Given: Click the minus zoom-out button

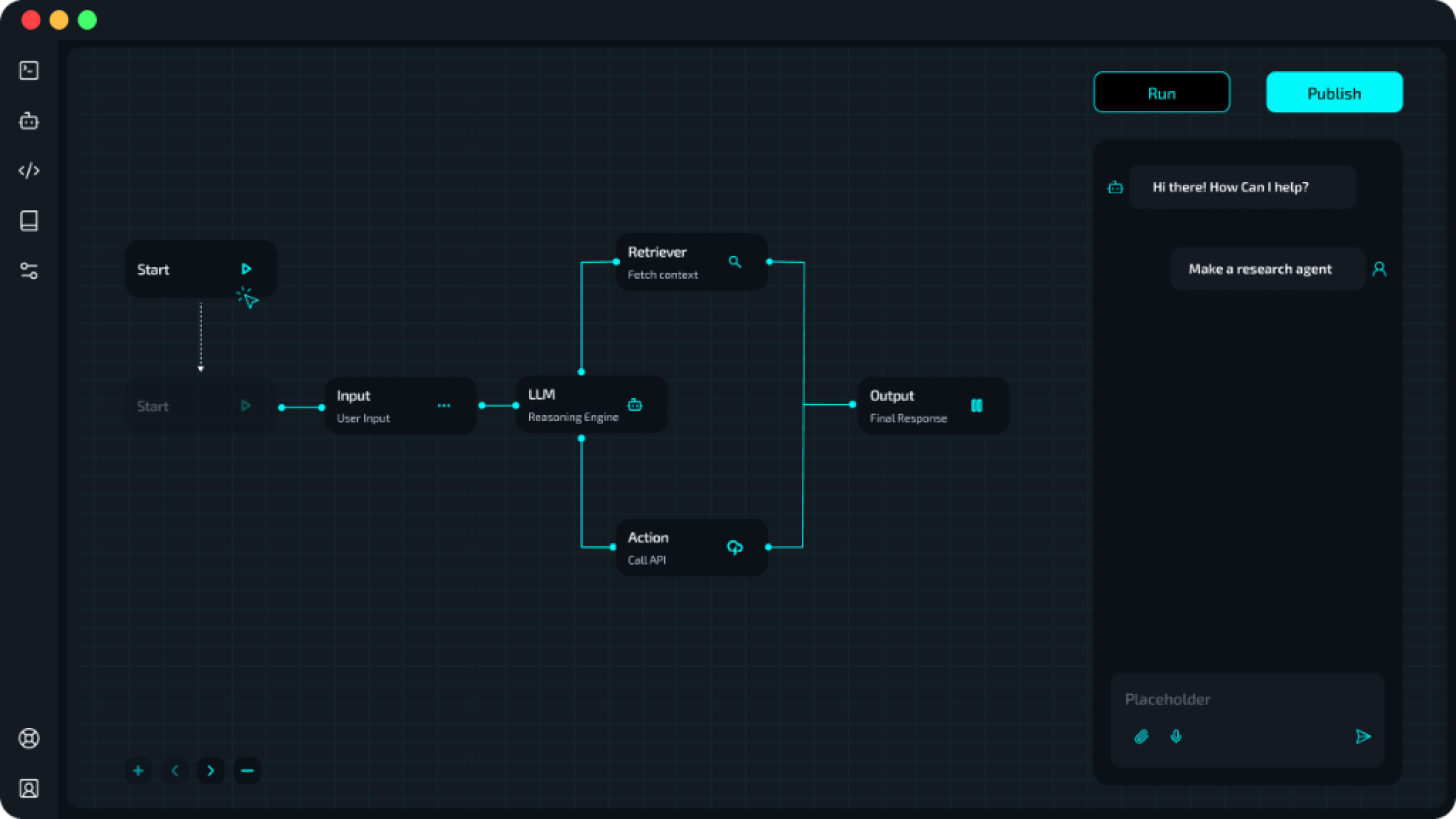Looking at the screenshot, I should point(247,771).
